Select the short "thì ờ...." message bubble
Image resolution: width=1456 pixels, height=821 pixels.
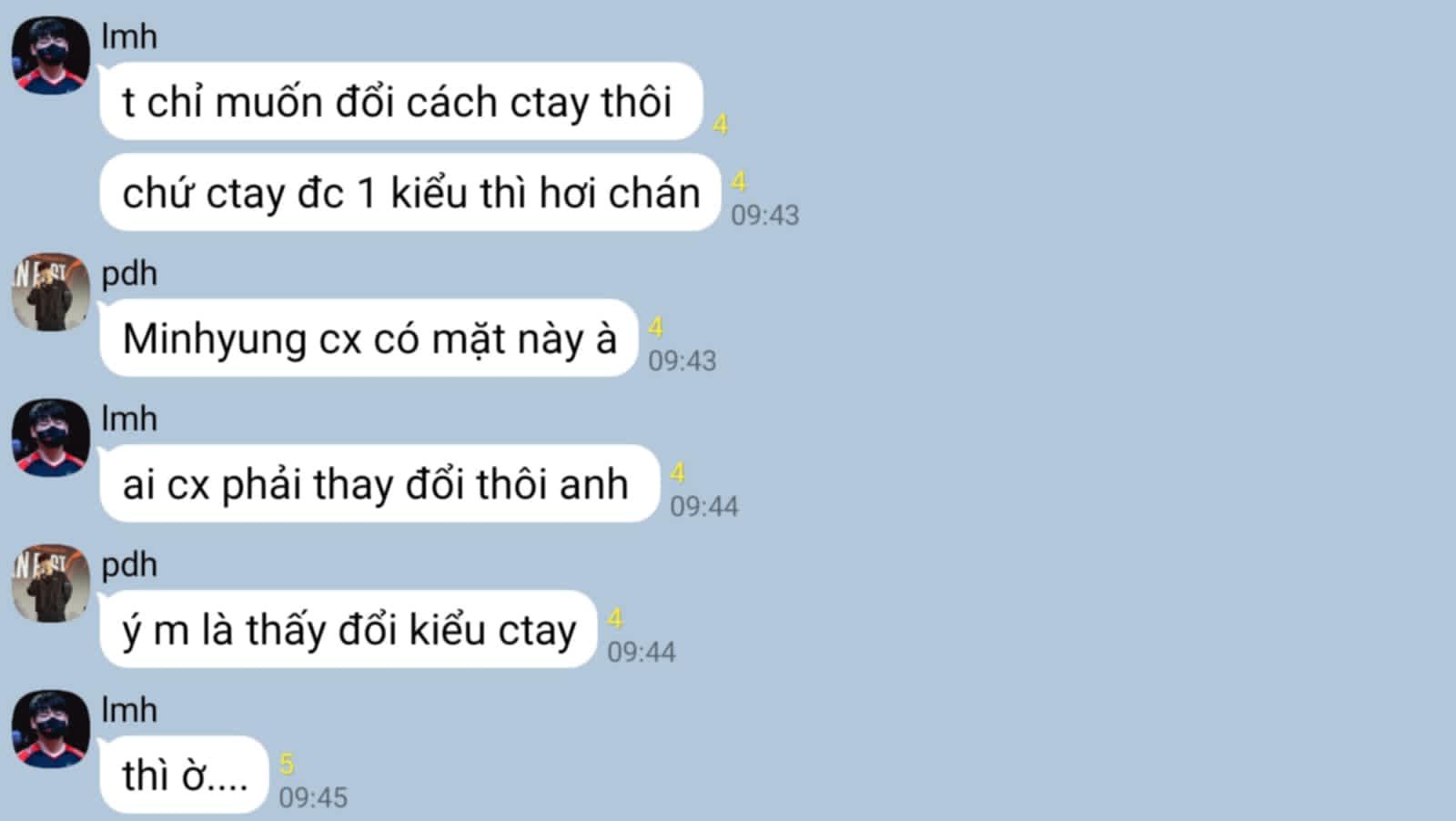tap(185, 775)
